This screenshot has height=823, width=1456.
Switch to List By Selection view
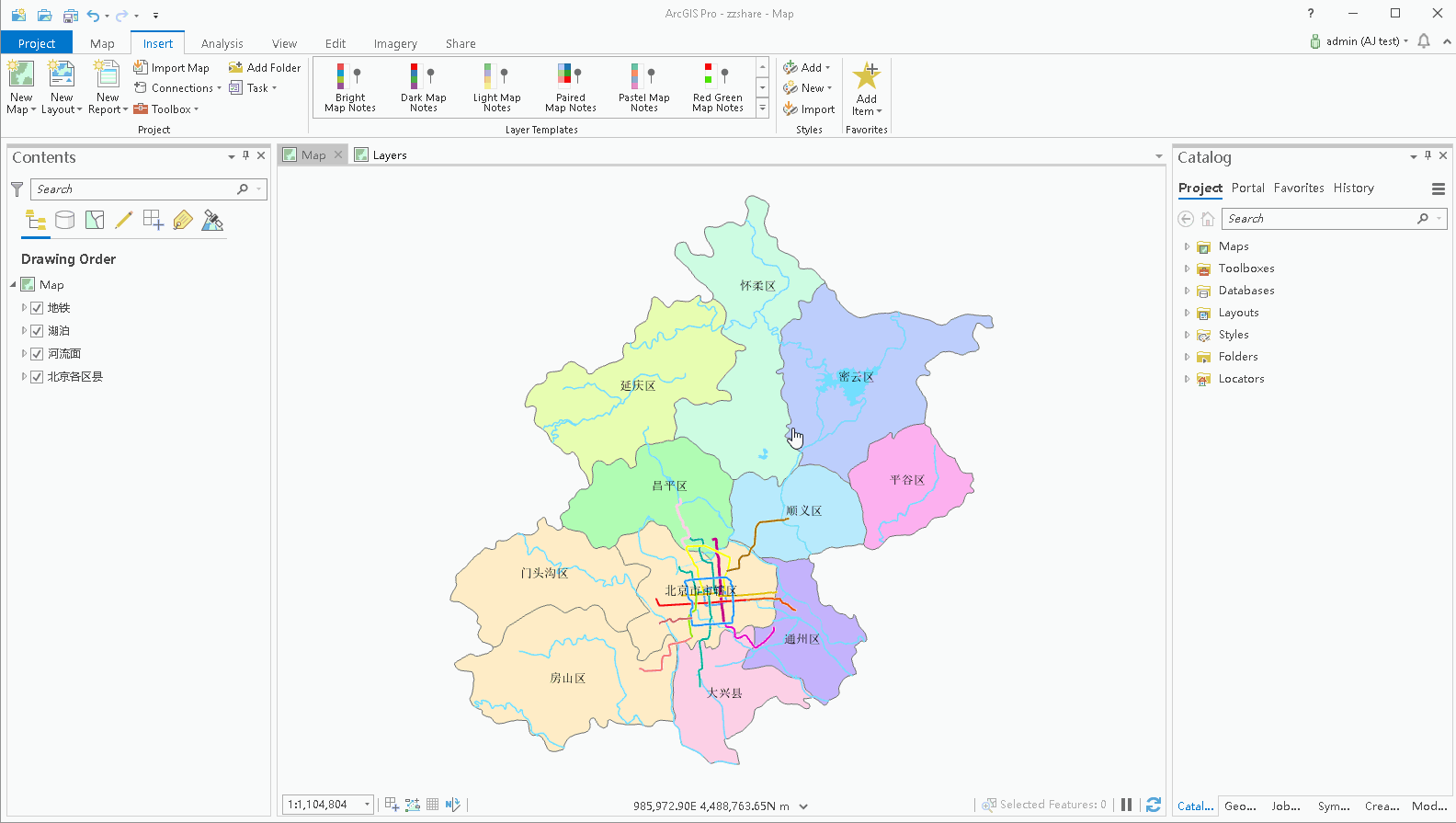click(x=95, y=221)
